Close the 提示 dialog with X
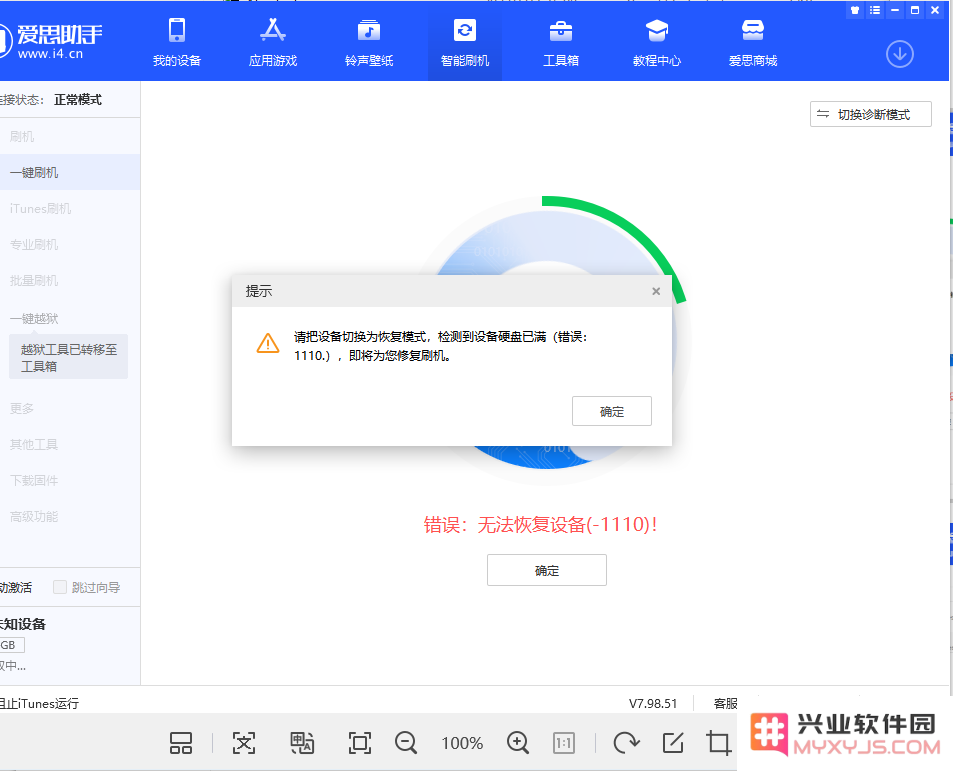953x771 pixels. click(656, 291)
